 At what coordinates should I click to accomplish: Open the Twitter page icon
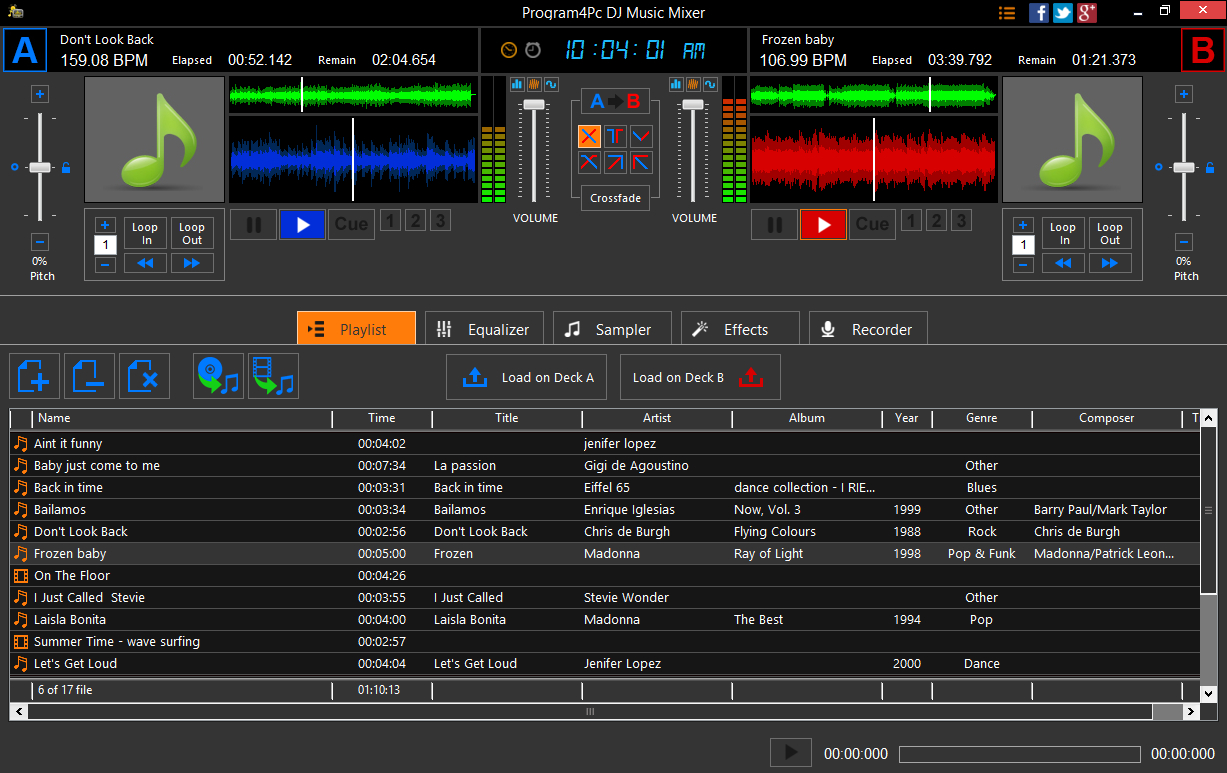(1063, 13)
